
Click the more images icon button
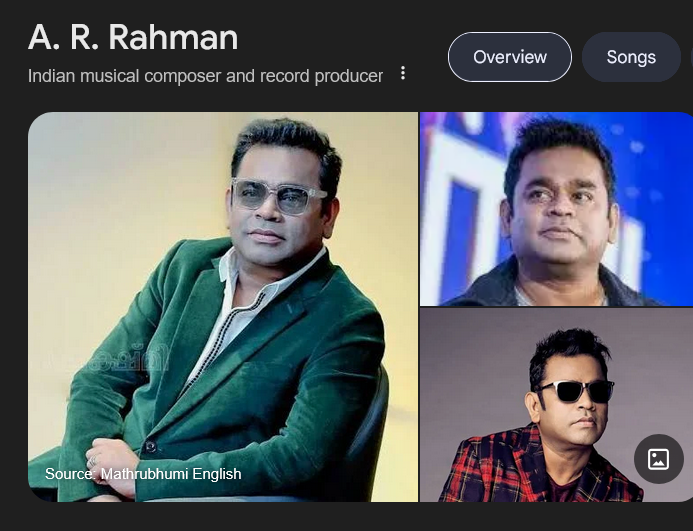(659, 459)
